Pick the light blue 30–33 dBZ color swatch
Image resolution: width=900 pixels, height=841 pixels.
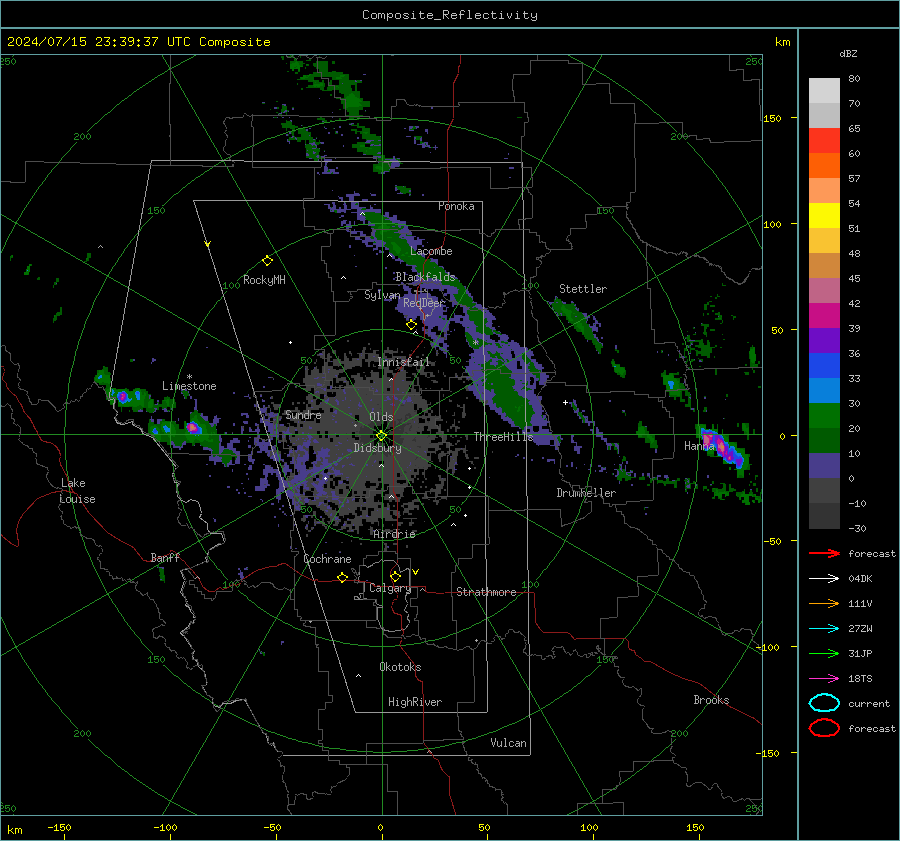[824, 390]
